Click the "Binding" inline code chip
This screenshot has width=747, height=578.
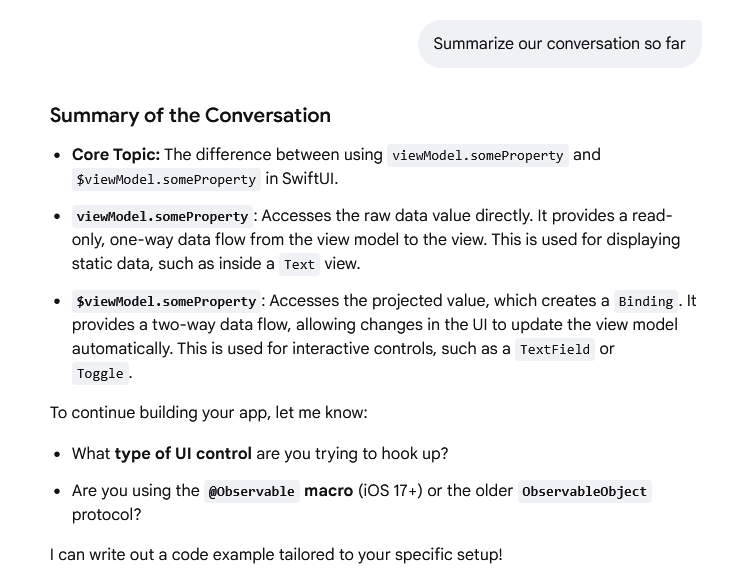pos(646,301)
